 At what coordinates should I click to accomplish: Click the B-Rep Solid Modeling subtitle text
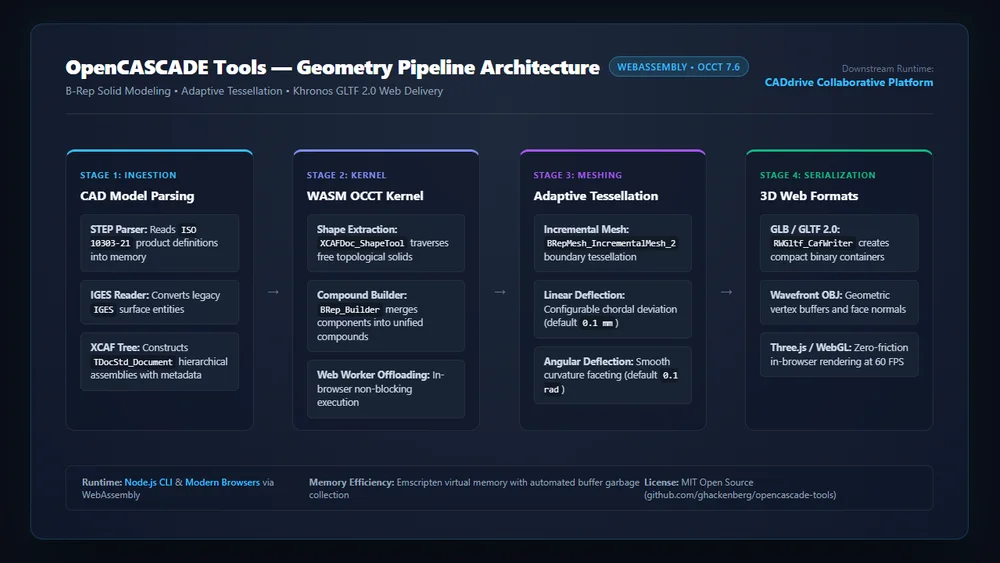click(254, 91)
